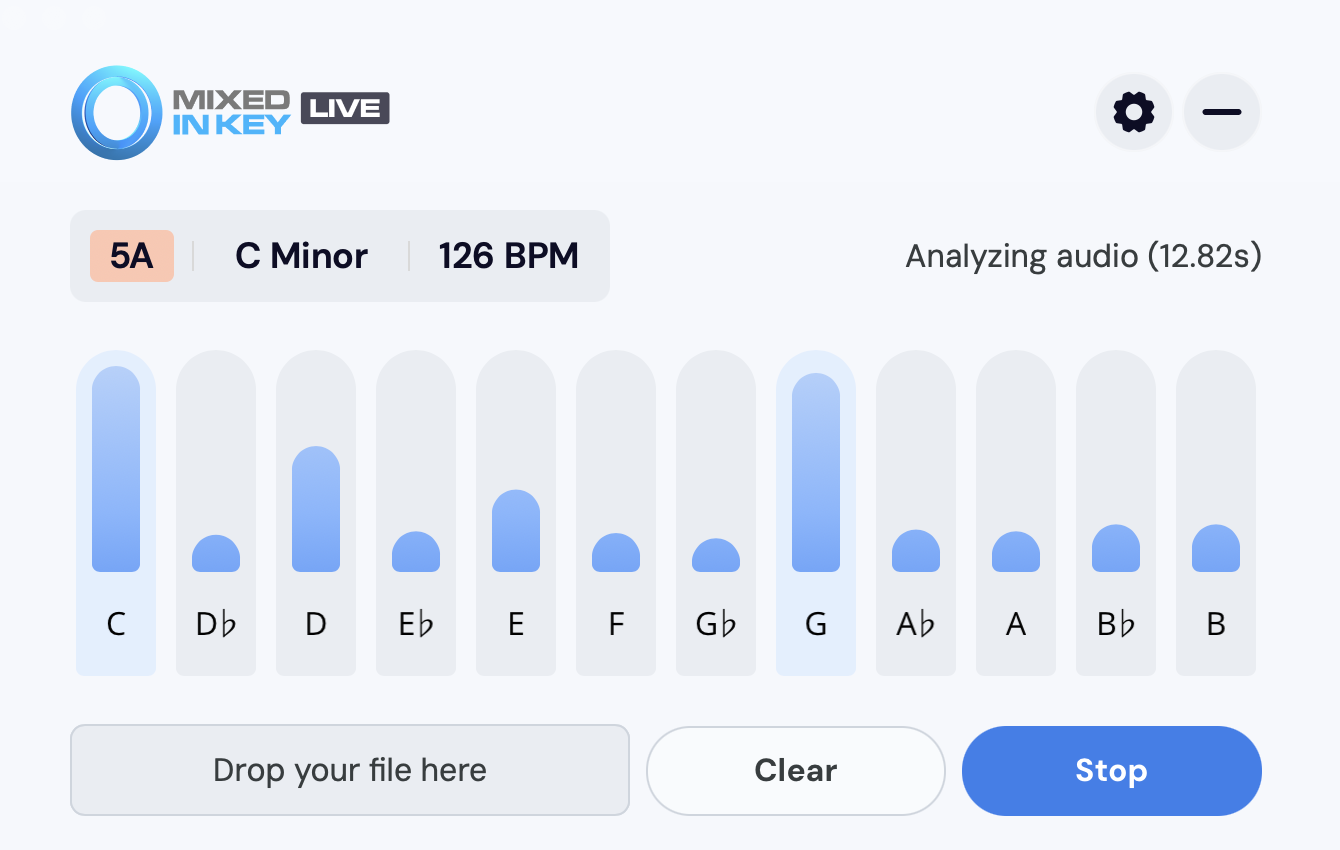Click the F note column
The height and width of the screenshot is (850, 1340).
click(x=616, y=512)
